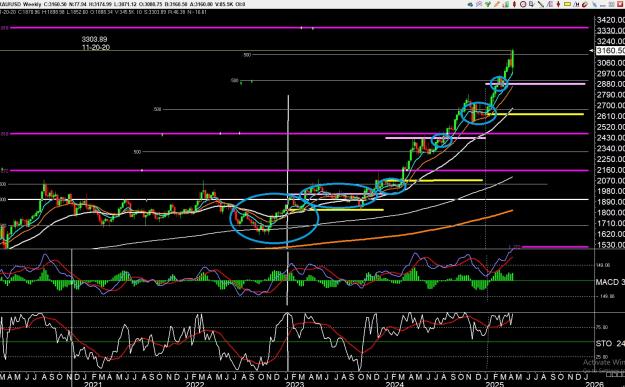The width and height of the screenshot is (625, 387).
Task: Click the current price tag 3160.50
Action: [x=610, y=51]
